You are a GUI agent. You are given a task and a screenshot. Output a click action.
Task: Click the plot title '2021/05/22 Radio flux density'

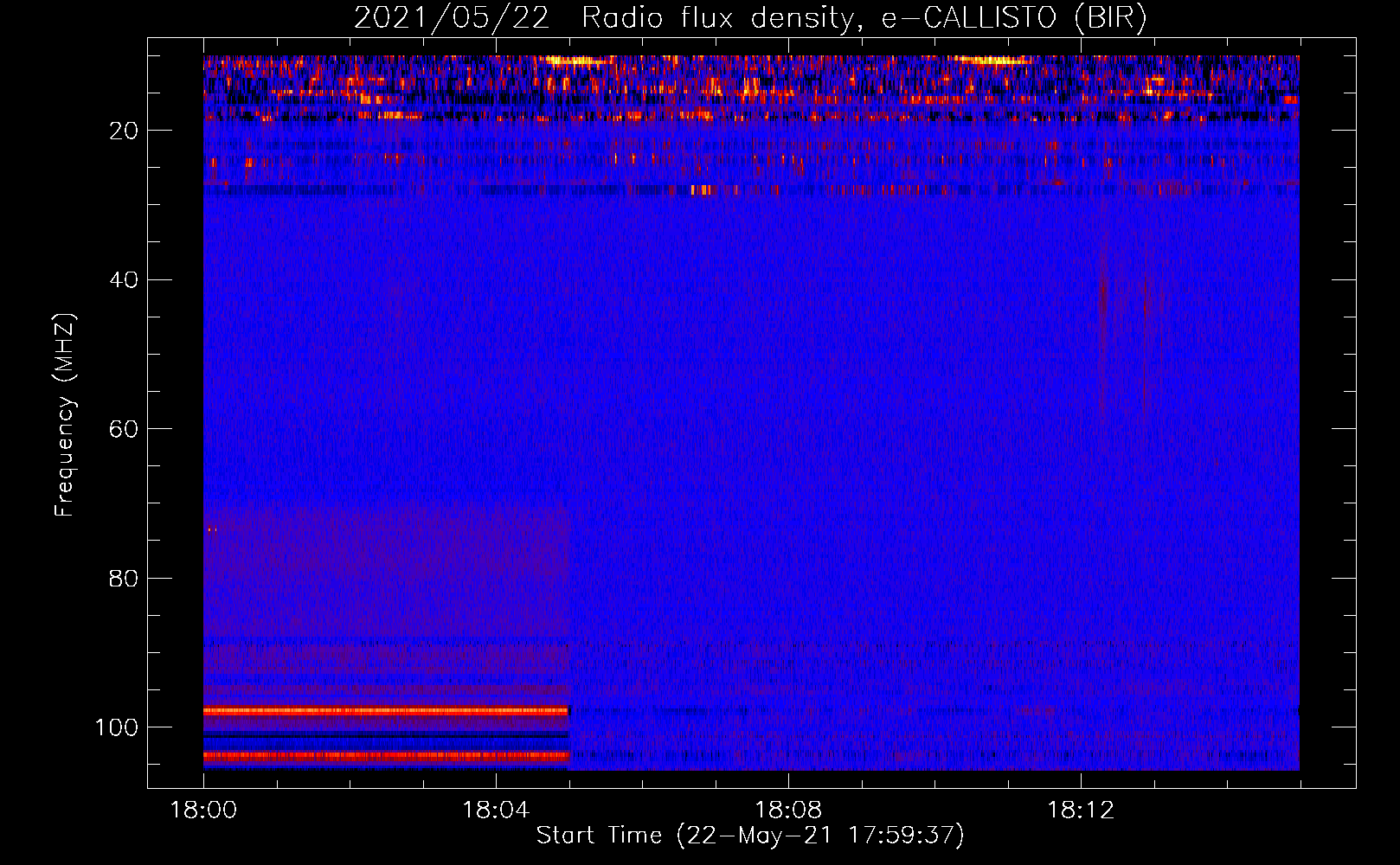[x=750, y=17]
